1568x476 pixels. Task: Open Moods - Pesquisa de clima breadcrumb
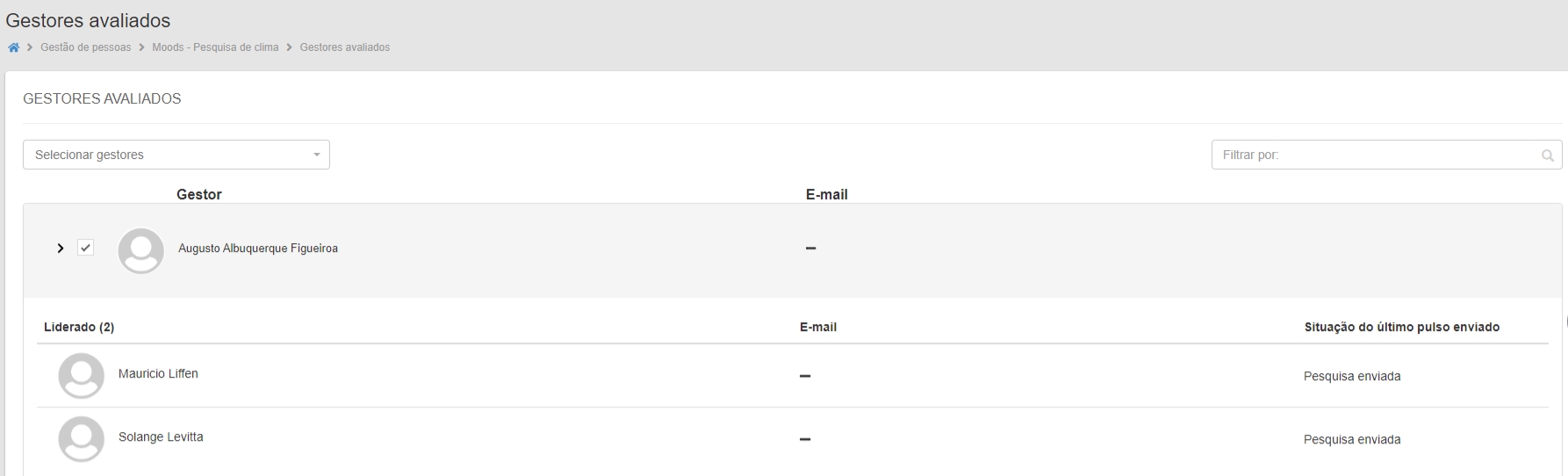[x=215, y=47]
